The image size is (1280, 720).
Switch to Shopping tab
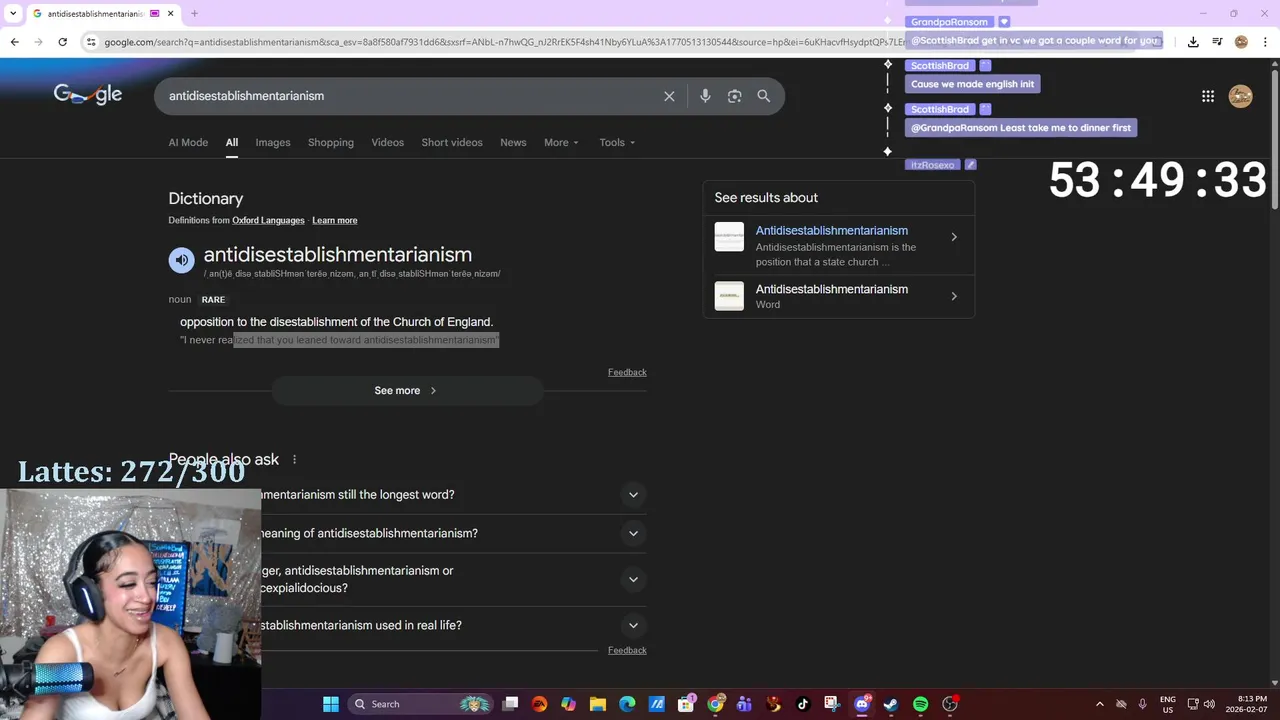(x=331, y=142)
